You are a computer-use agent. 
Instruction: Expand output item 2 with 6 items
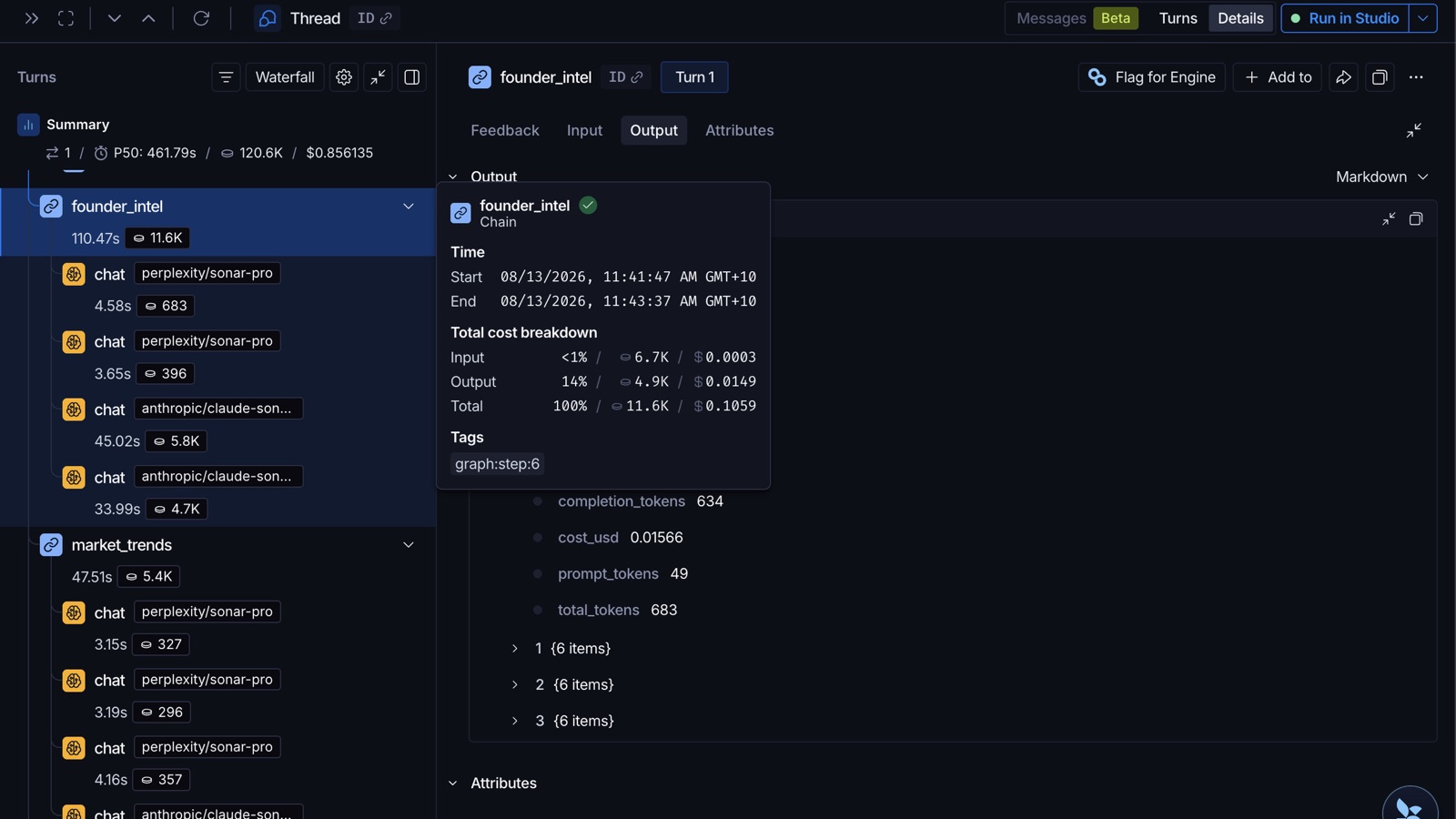515,684
